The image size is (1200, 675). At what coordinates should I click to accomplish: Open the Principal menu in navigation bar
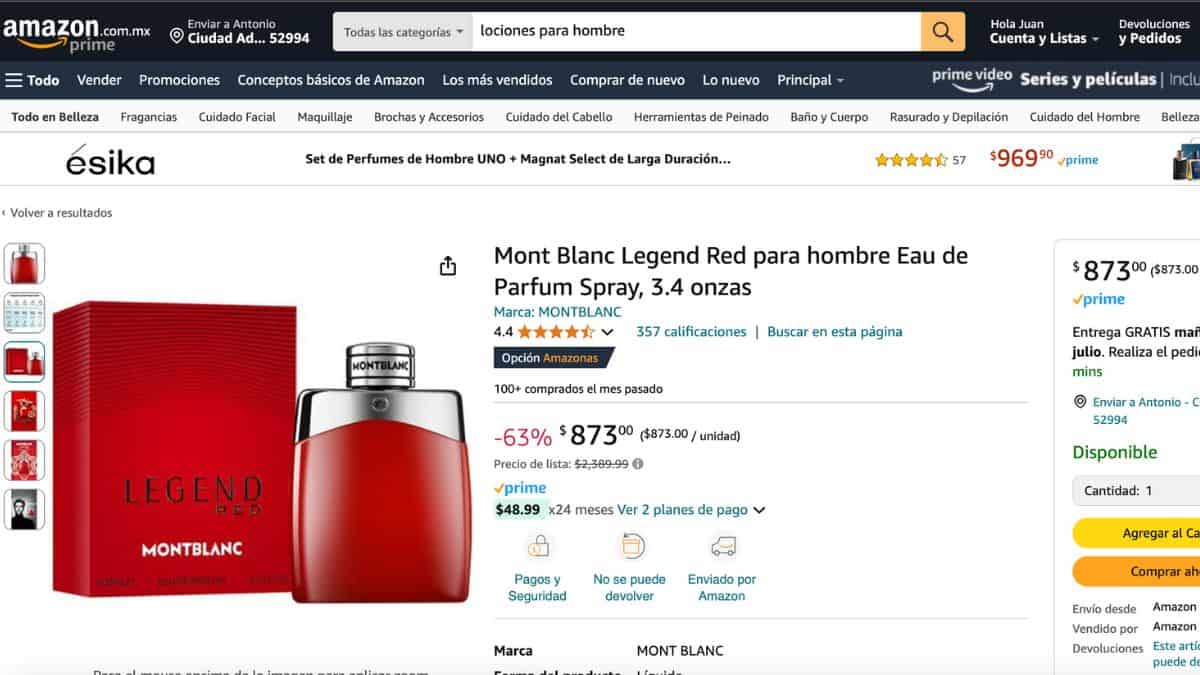click(811, 80)
